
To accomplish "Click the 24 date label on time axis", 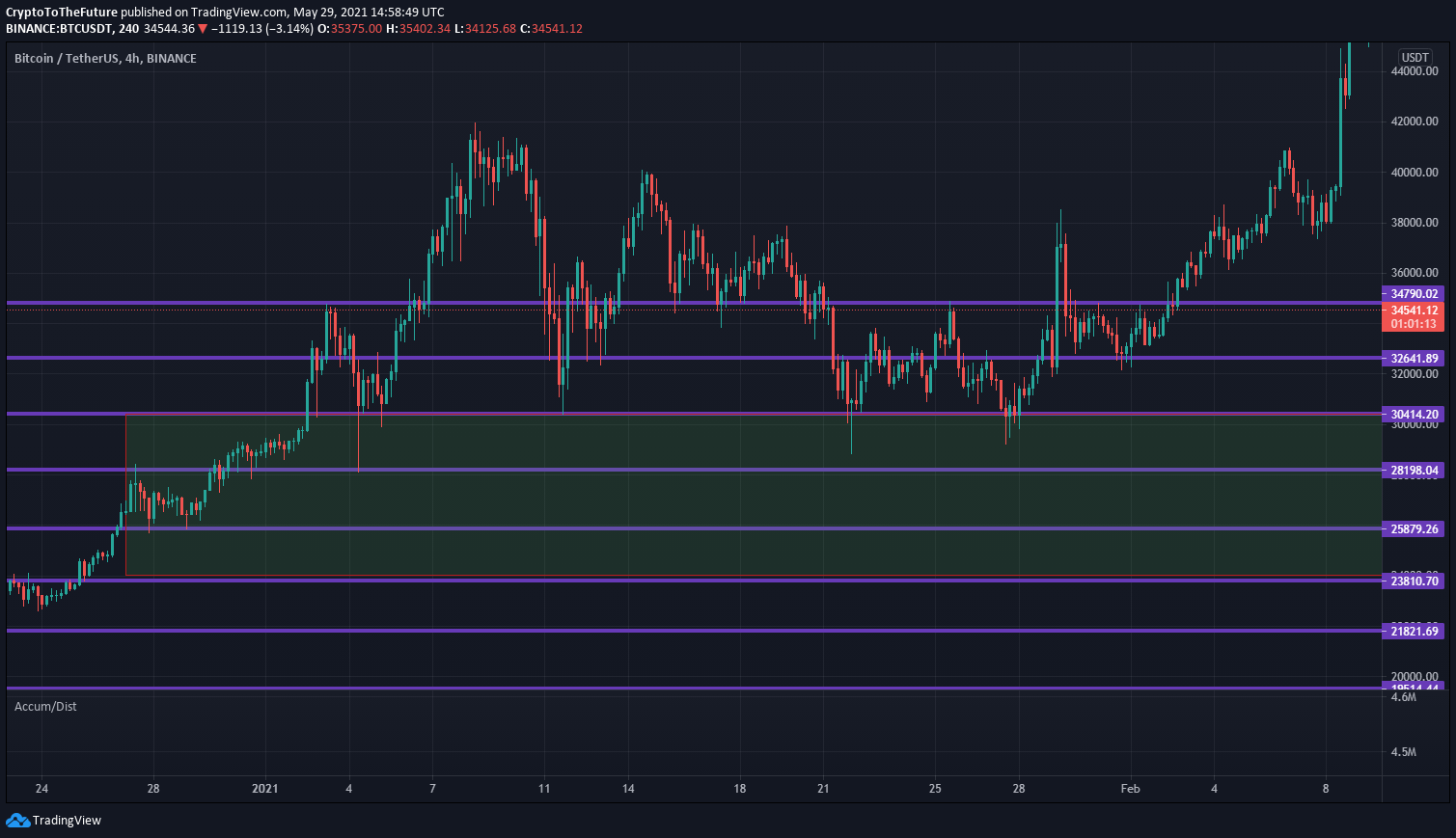I will coord(41,789).
